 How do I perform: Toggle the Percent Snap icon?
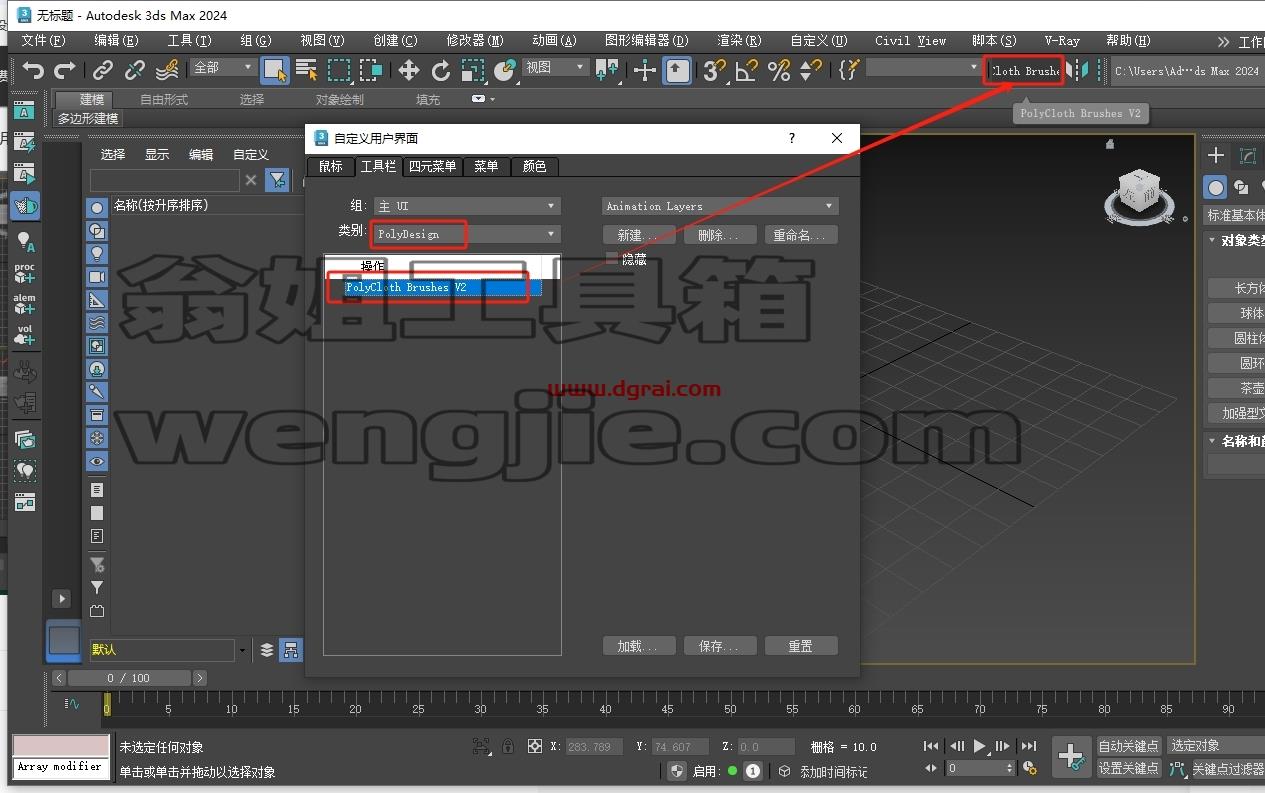[778, 70]
